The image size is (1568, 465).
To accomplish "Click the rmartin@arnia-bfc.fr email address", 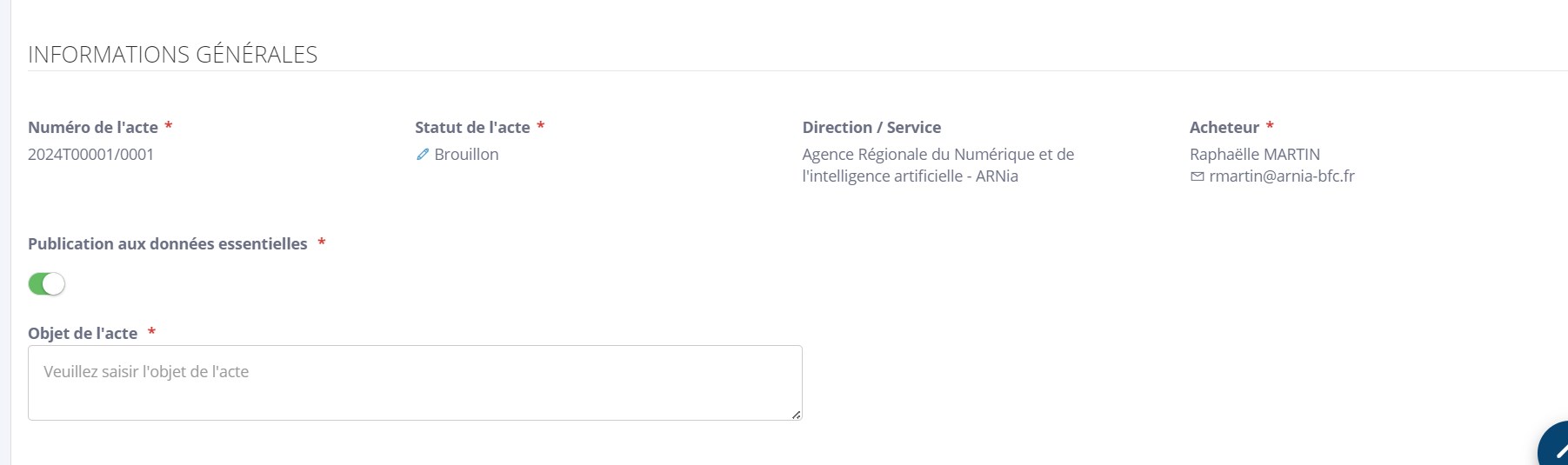I will tap(1281, 176).
